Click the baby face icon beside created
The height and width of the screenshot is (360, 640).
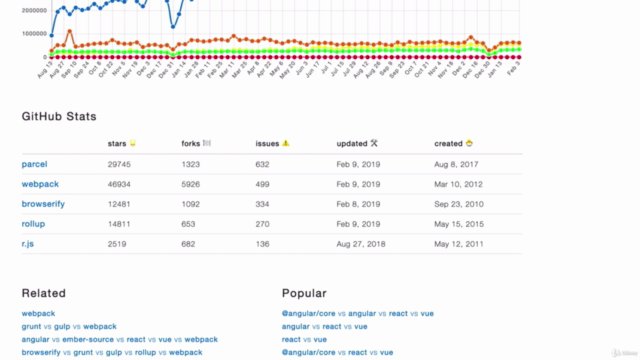point(469,143)
